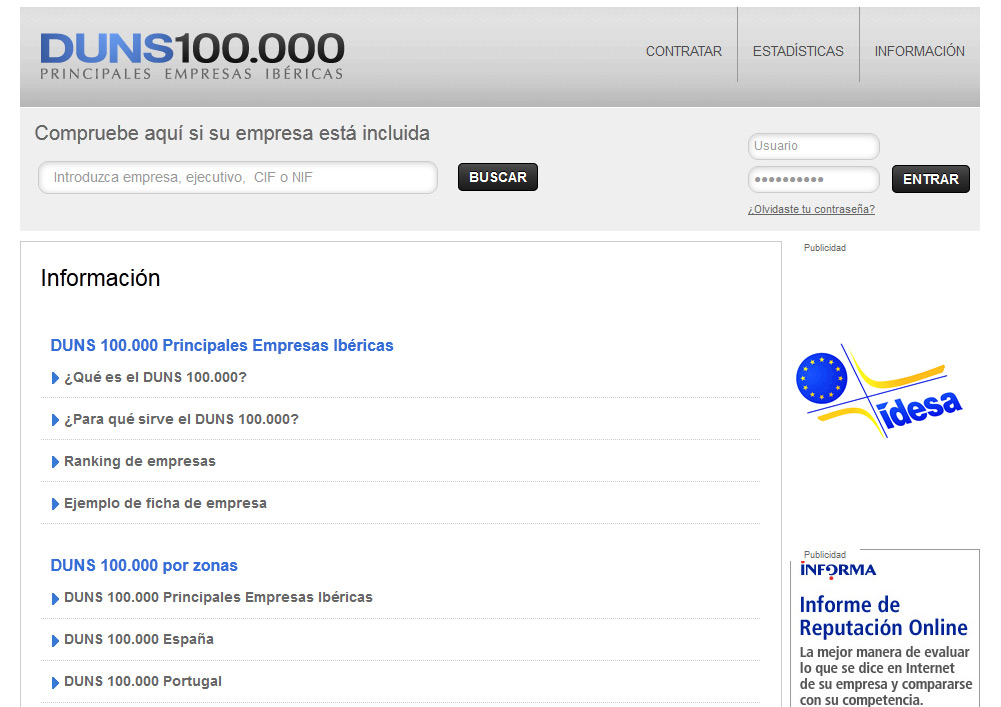Open the Ranking de empresas link
The width and height of the screenshot is (1001, 707).
coord(140,461)
